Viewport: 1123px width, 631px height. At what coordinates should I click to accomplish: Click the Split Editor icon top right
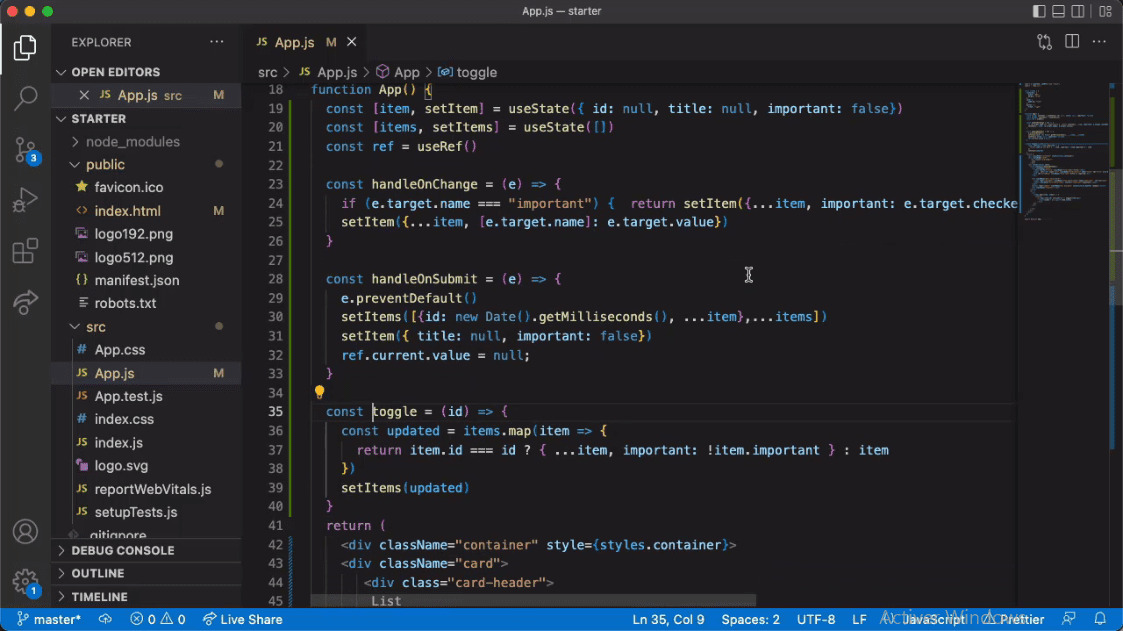1072,42
